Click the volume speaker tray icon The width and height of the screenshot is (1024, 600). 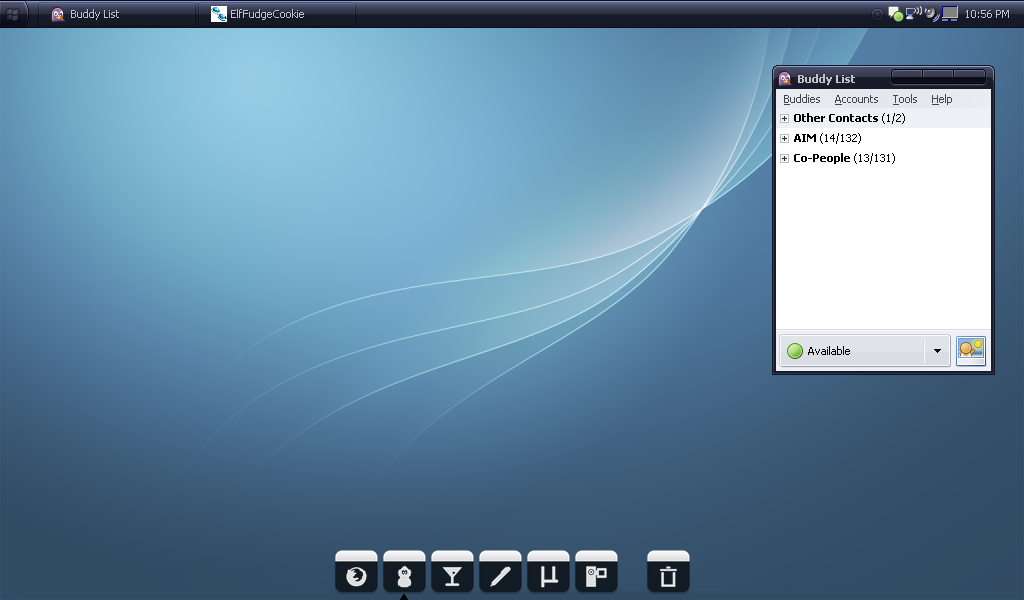coord(930,14)
